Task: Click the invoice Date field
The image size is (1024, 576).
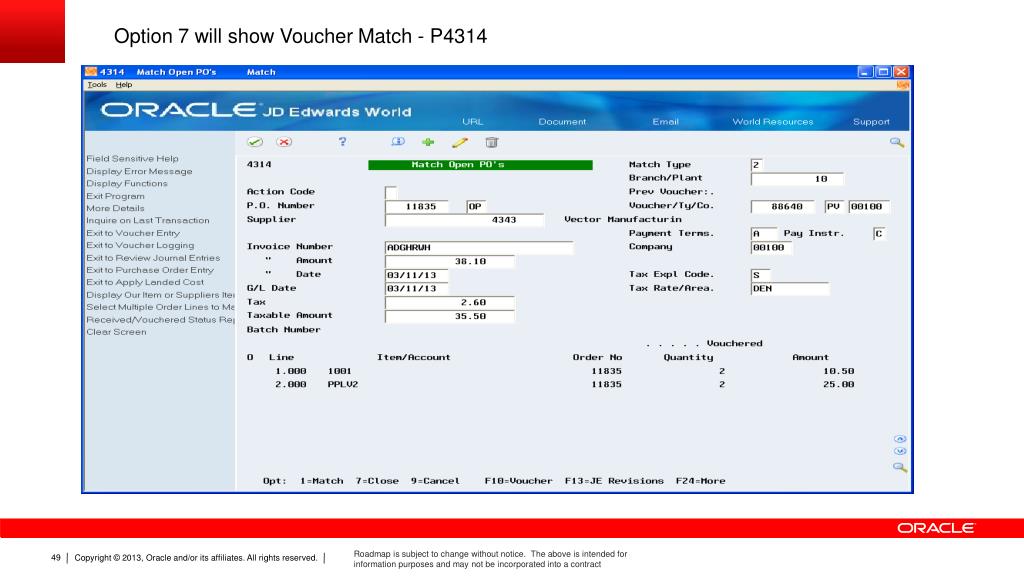Action: pos(417,275)
